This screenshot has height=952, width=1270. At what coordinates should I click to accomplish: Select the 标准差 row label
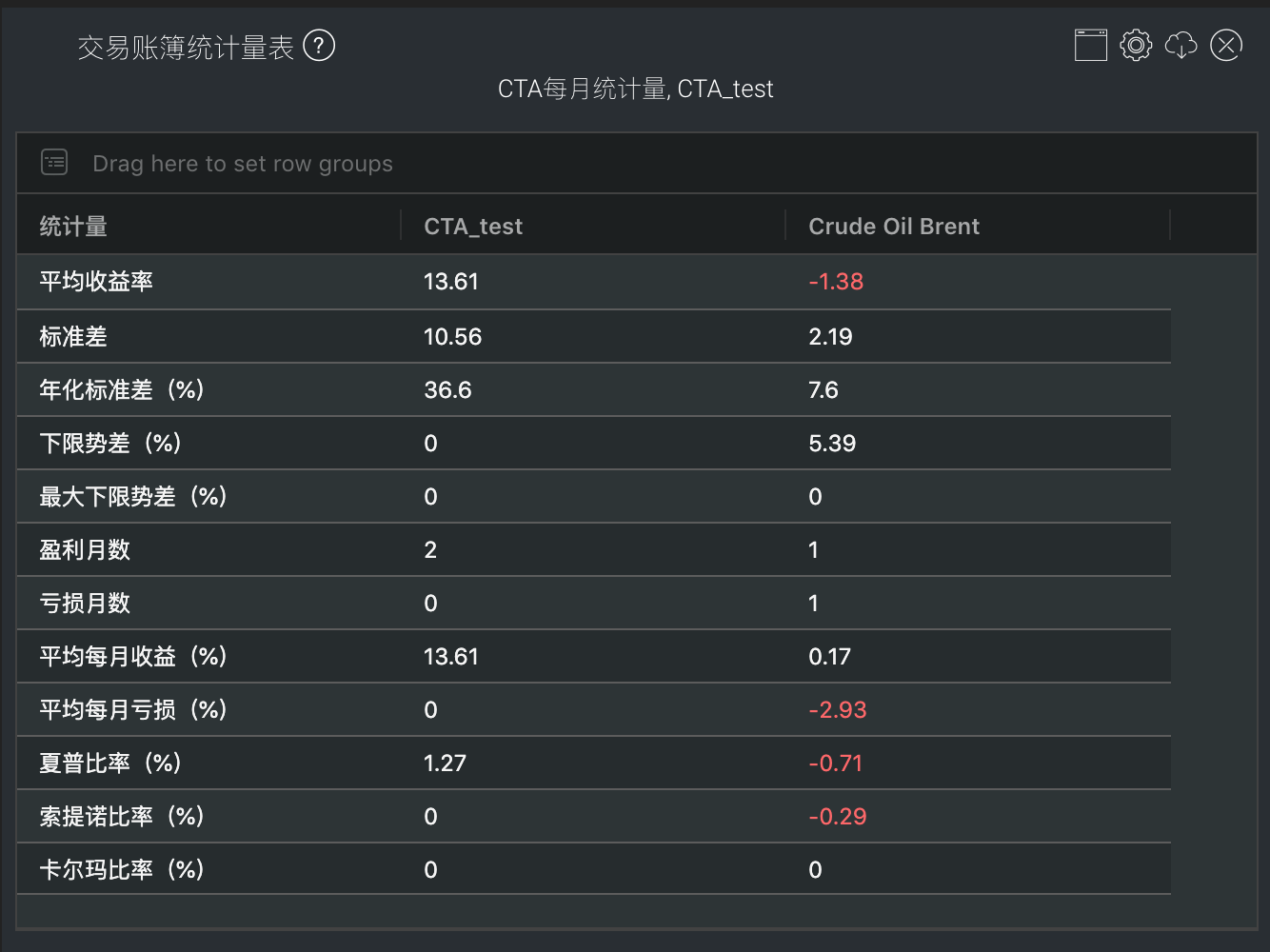73,337
